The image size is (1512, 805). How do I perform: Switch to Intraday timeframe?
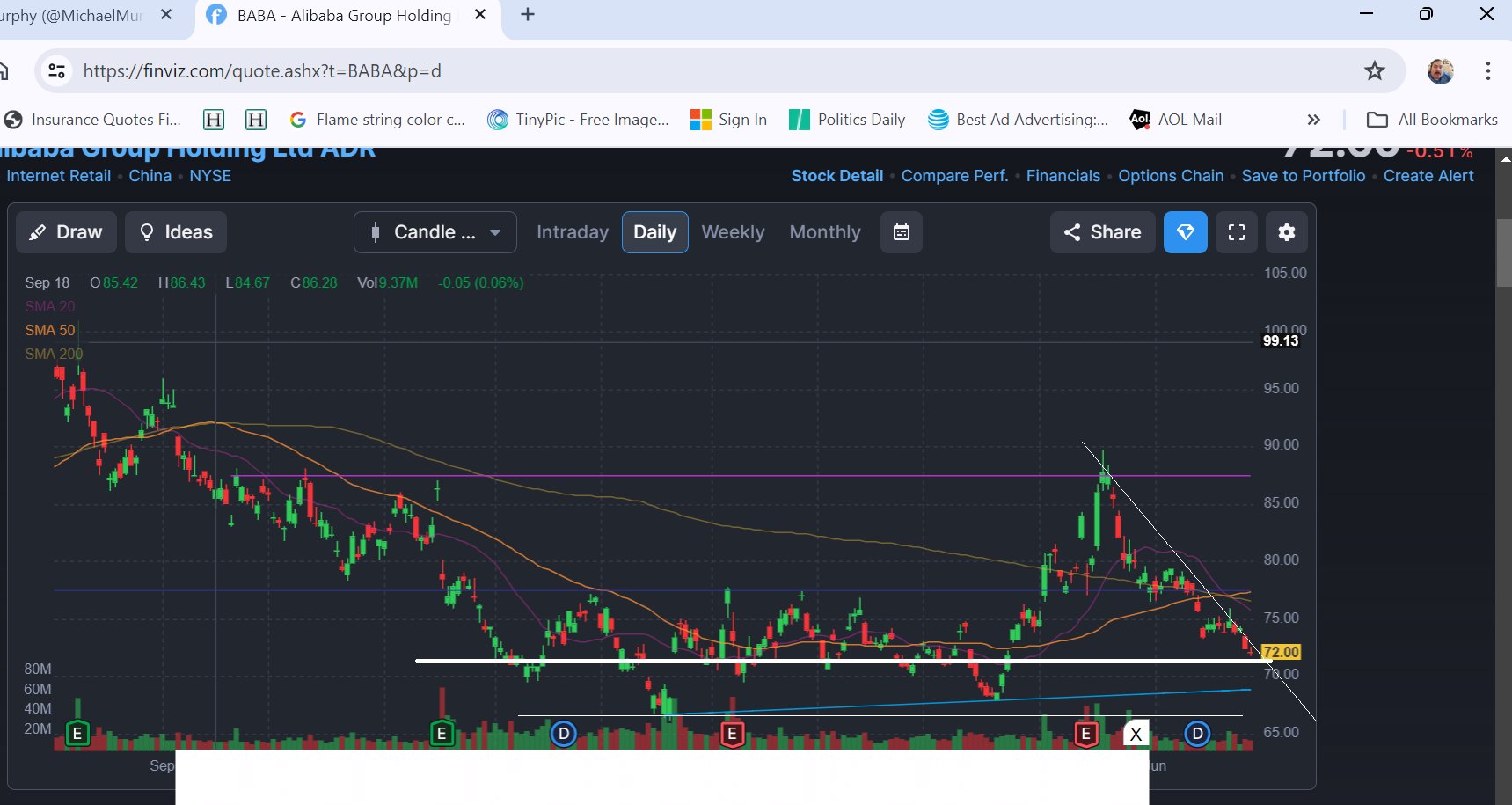573,232
